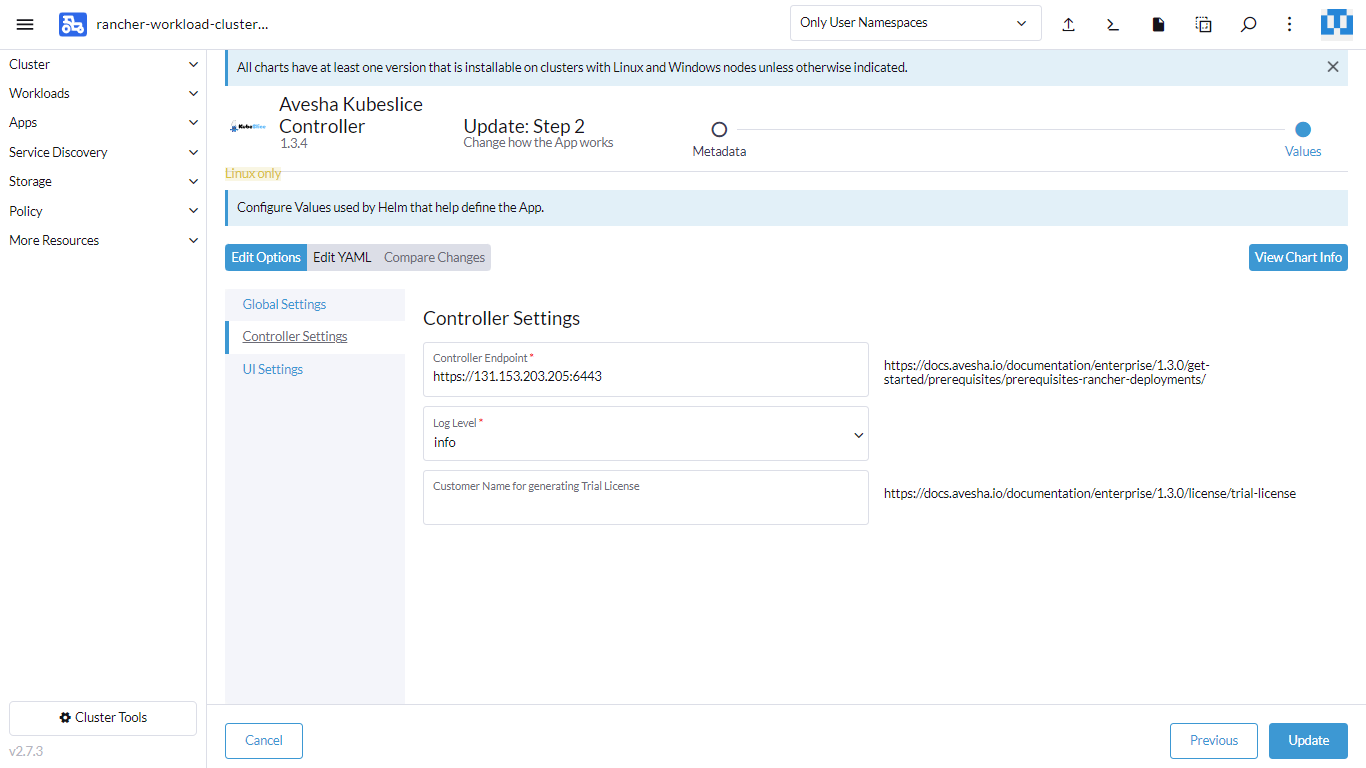Copy KubeConfig to clipboard icon
1366x768 pixels.
(1203, 24)
